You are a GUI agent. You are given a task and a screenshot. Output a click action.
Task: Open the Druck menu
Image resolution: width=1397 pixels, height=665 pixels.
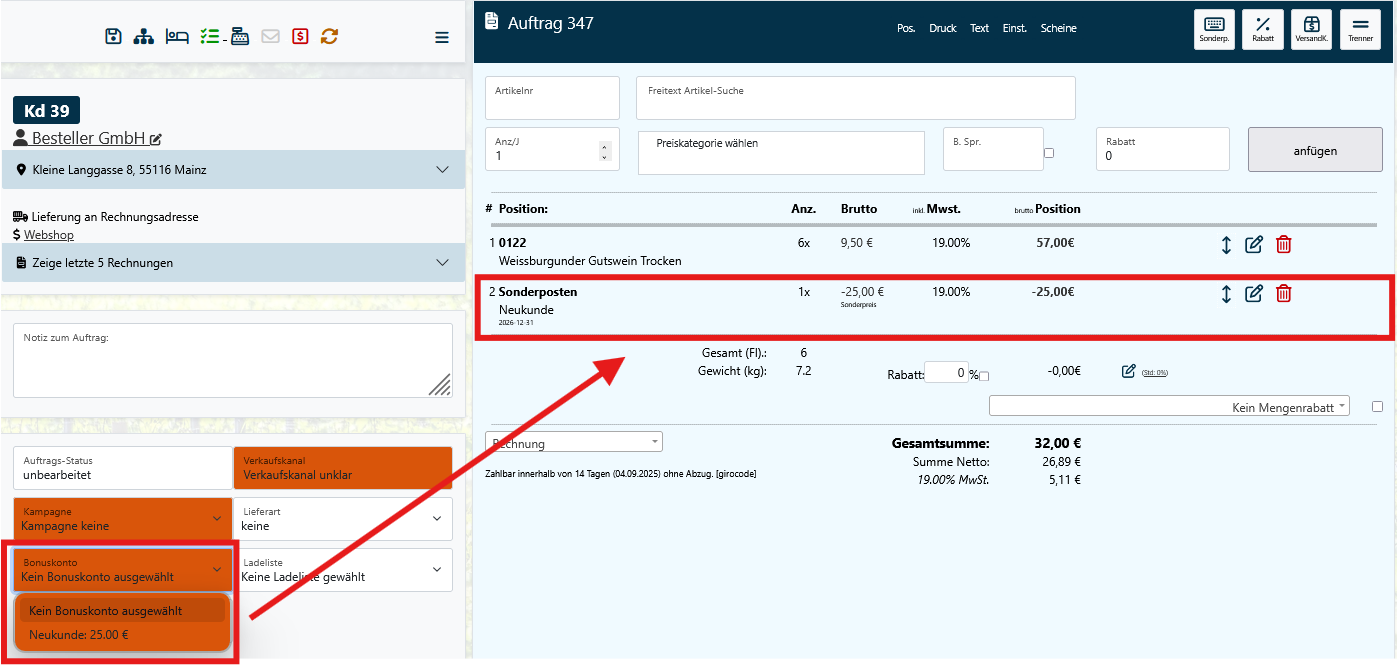click(x=942, y=28)
